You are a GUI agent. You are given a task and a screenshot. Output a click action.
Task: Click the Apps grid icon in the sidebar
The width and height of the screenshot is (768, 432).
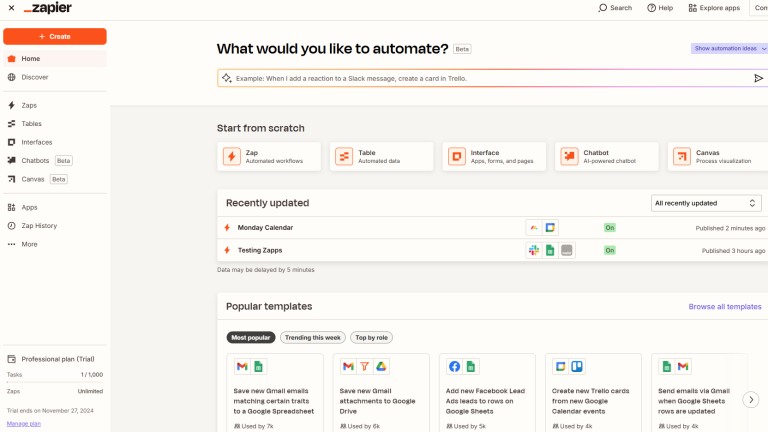12,207
